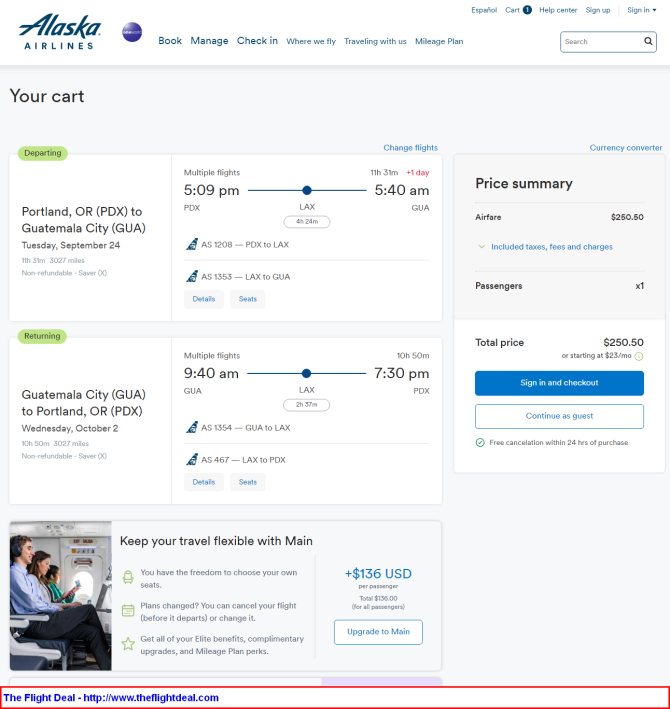Viewport: 670px width, 709px height.
Task: Click the Departing label badge
Action: click(42, 153)
